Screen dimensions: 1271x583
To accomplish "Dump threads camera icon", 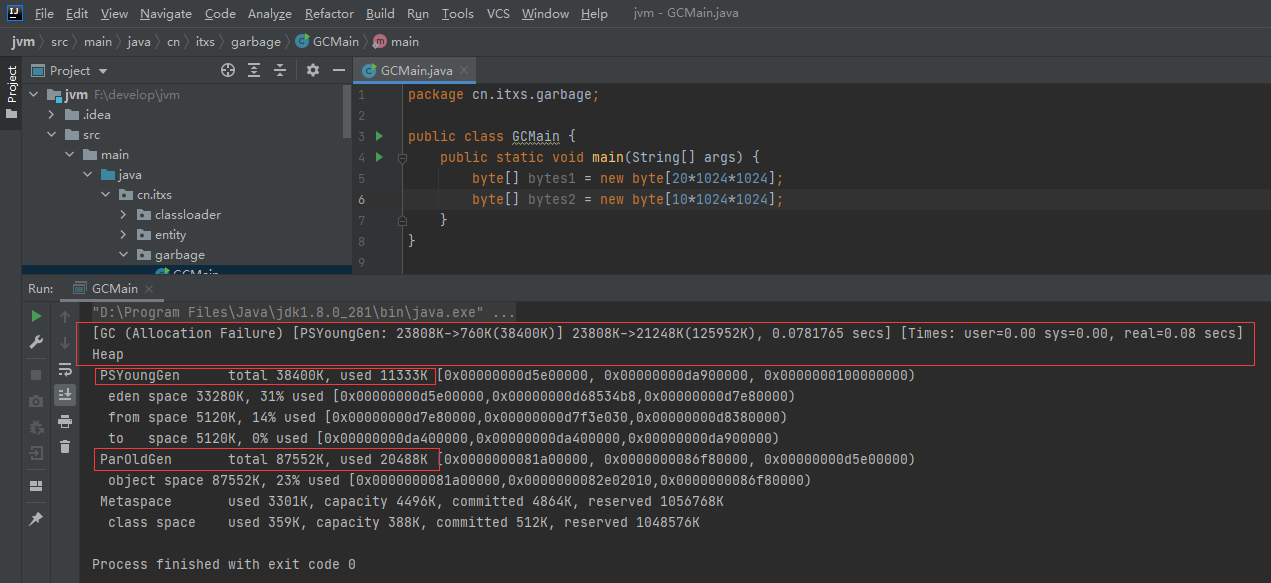I will pyautogui.click(x=36, y=401).
